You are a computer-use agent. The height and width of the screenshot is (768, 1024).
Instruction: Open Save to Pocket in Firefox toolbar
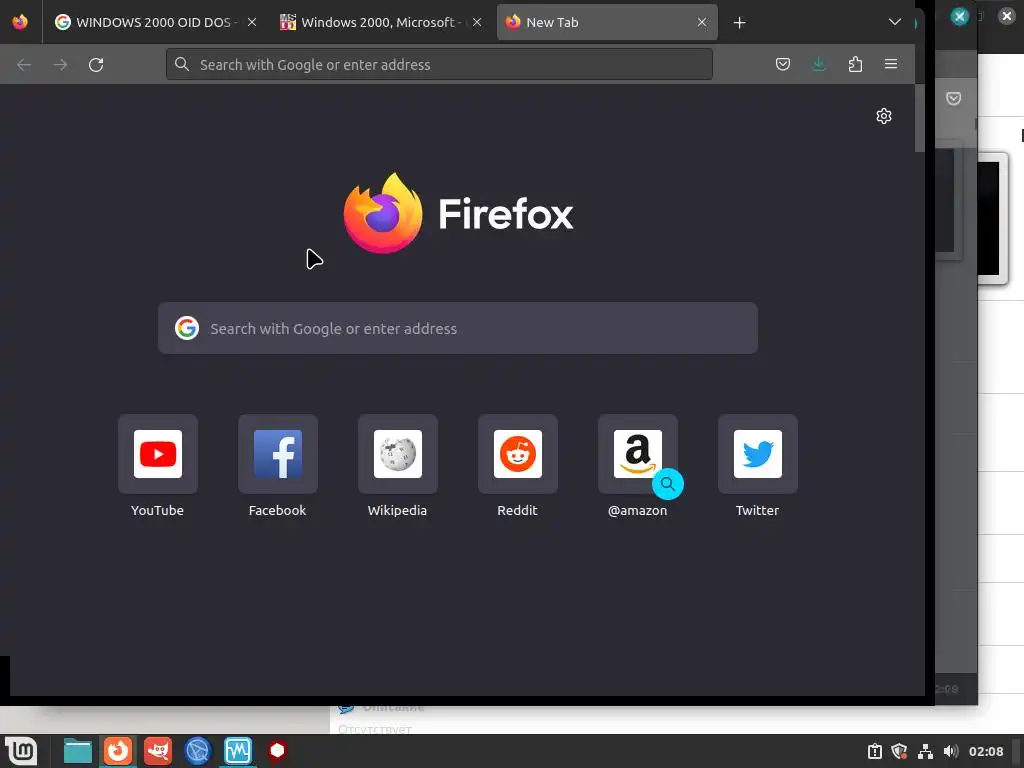pos(783,64)
